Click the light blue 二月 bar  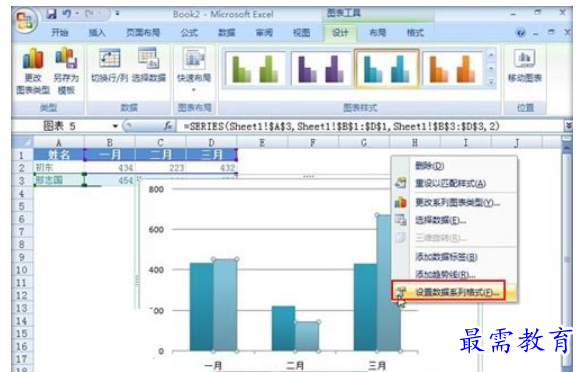coord(307,336)
